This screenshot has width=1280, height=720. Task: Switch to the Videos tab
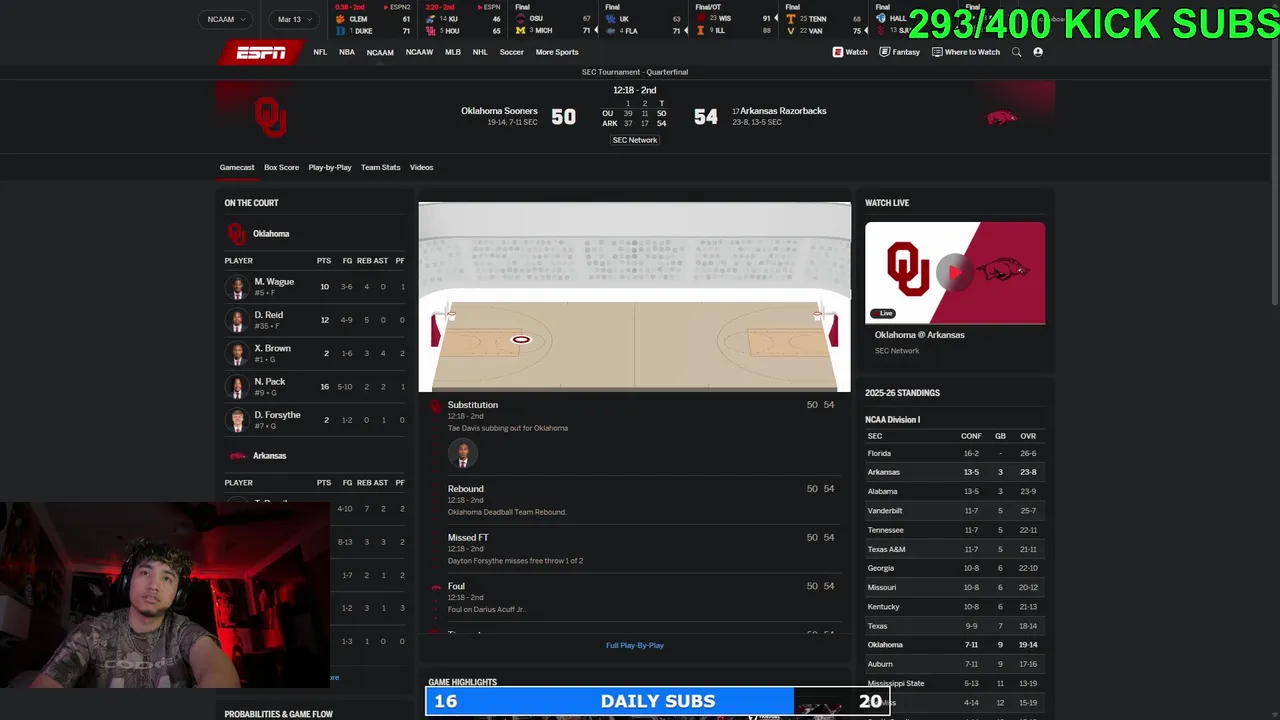pyautogui.click(x=421, y=167)
